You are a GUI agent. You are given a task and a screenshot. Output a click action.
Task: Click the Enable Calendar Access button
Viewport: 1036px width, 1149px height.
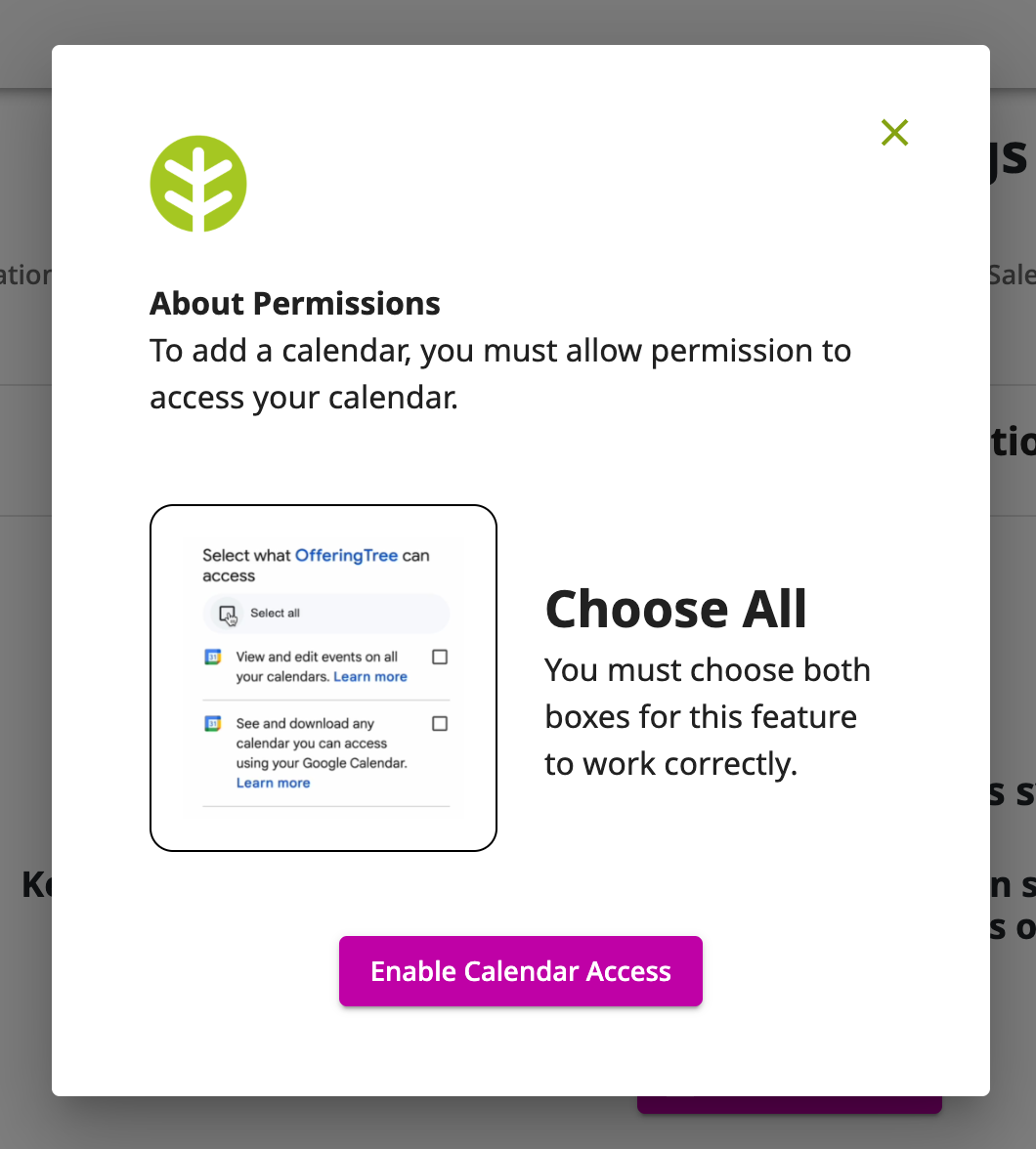521,971
